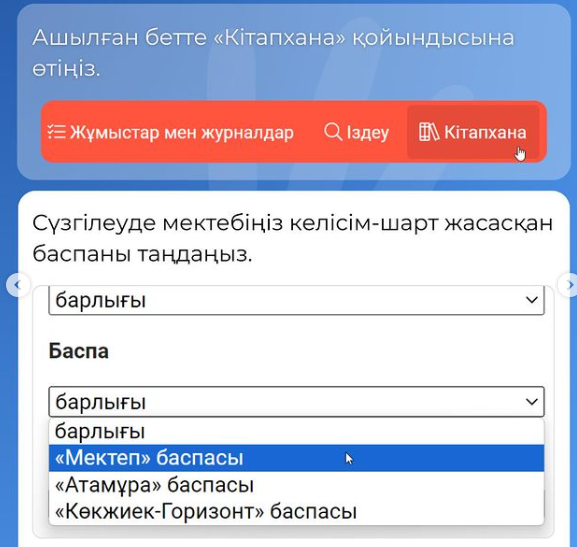This screenshot has height=547, width=577.
Task: Click the magnifying glass search icon
Action: (333, 131)
